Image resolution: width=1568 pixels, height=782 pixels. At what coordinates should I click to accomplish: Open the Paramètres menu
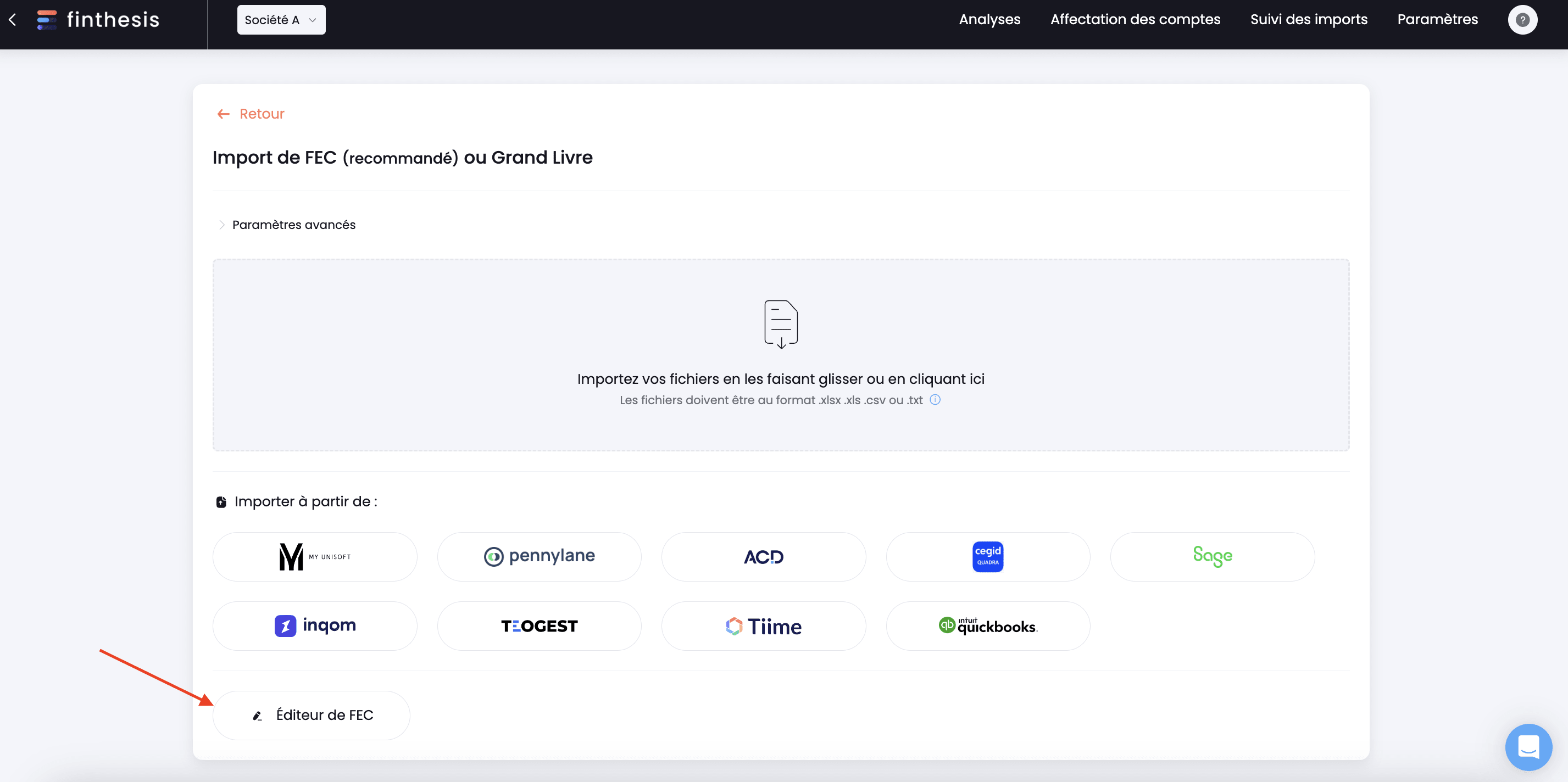[x=1437, y=19]
